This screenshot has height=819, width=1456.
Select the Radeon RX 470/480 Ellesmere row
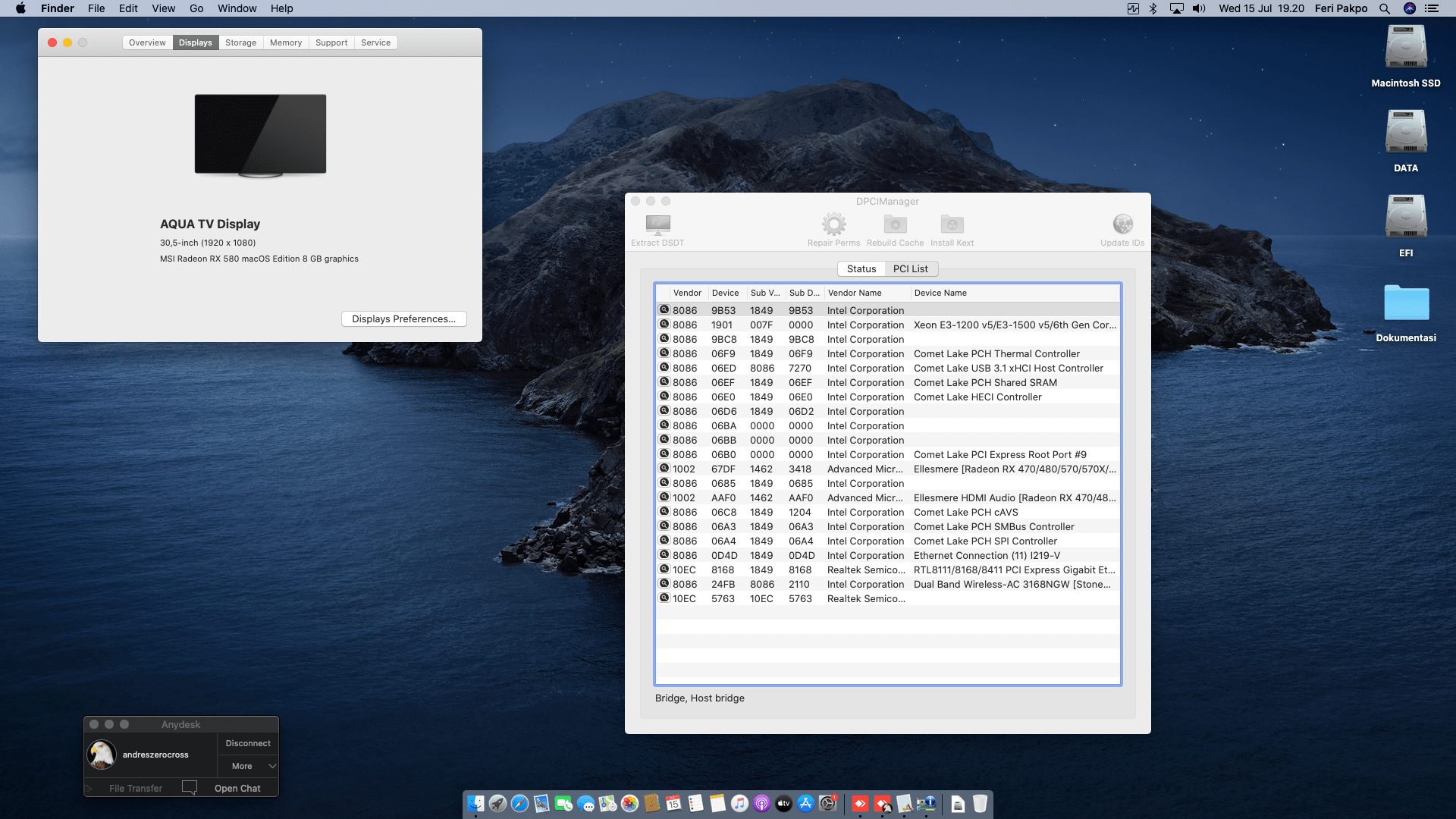887,469
